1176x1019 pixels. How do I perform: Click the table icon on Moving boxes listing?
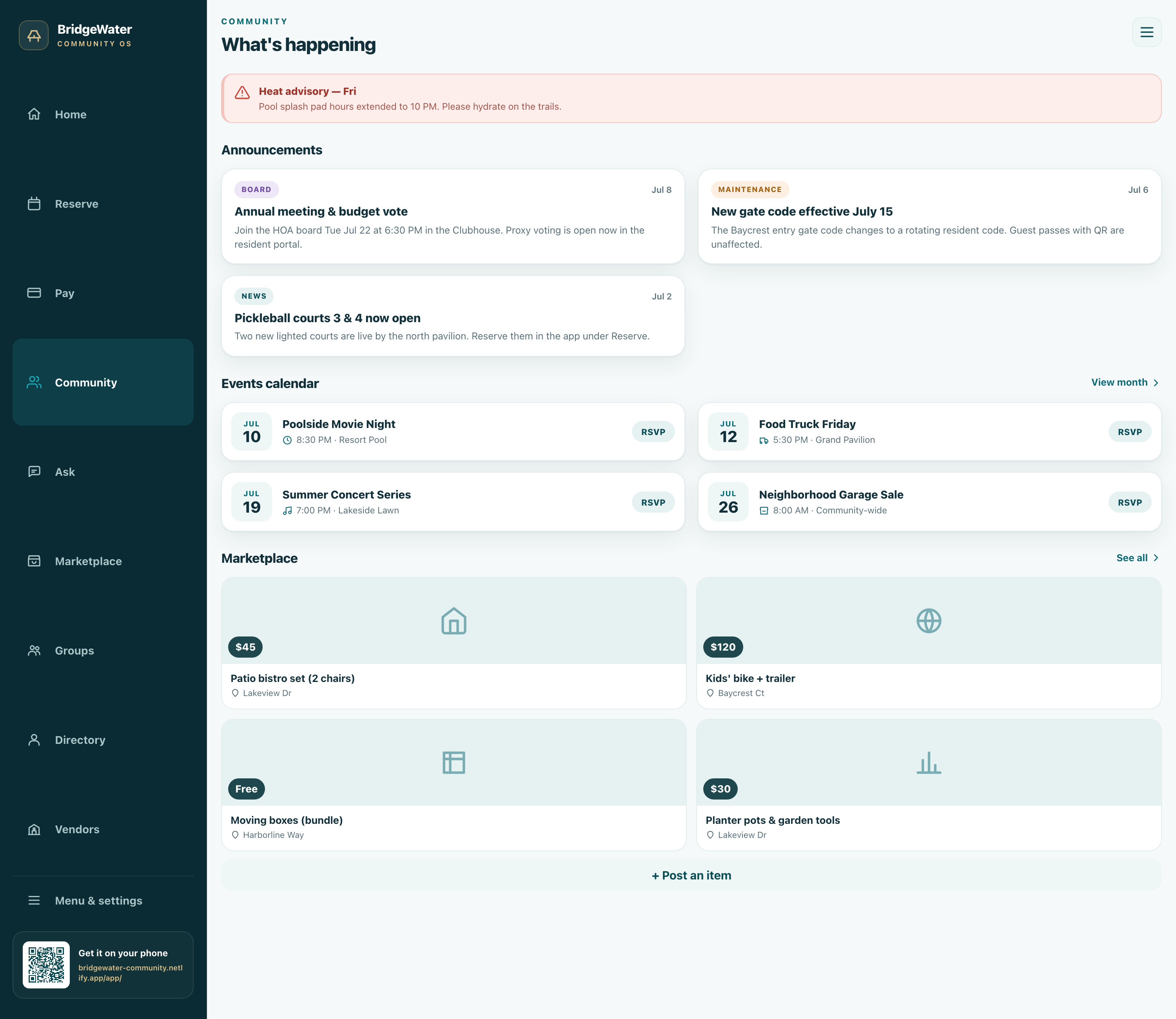454,763
